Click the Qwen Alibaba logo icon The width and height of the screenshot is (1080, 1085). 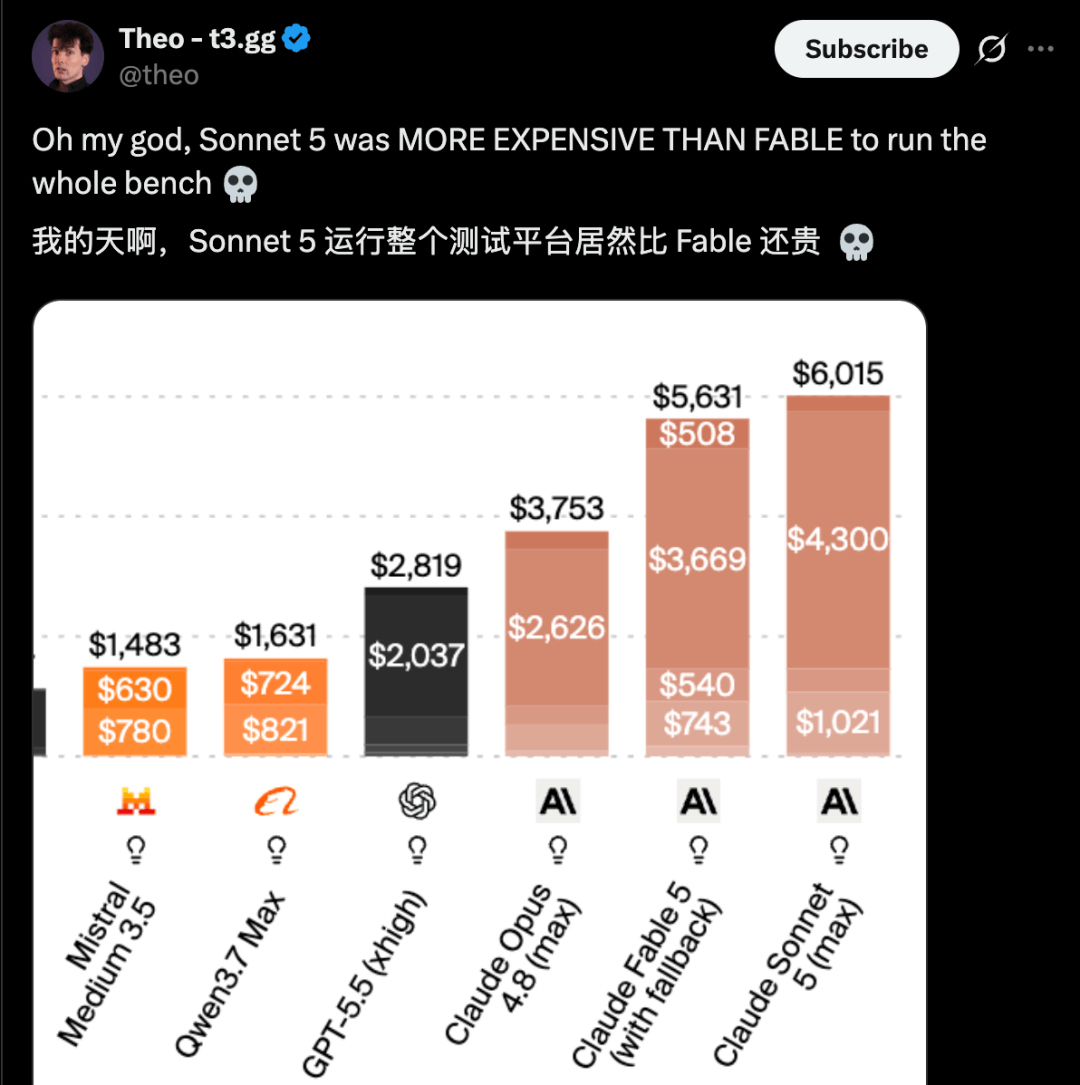(276, 801)
